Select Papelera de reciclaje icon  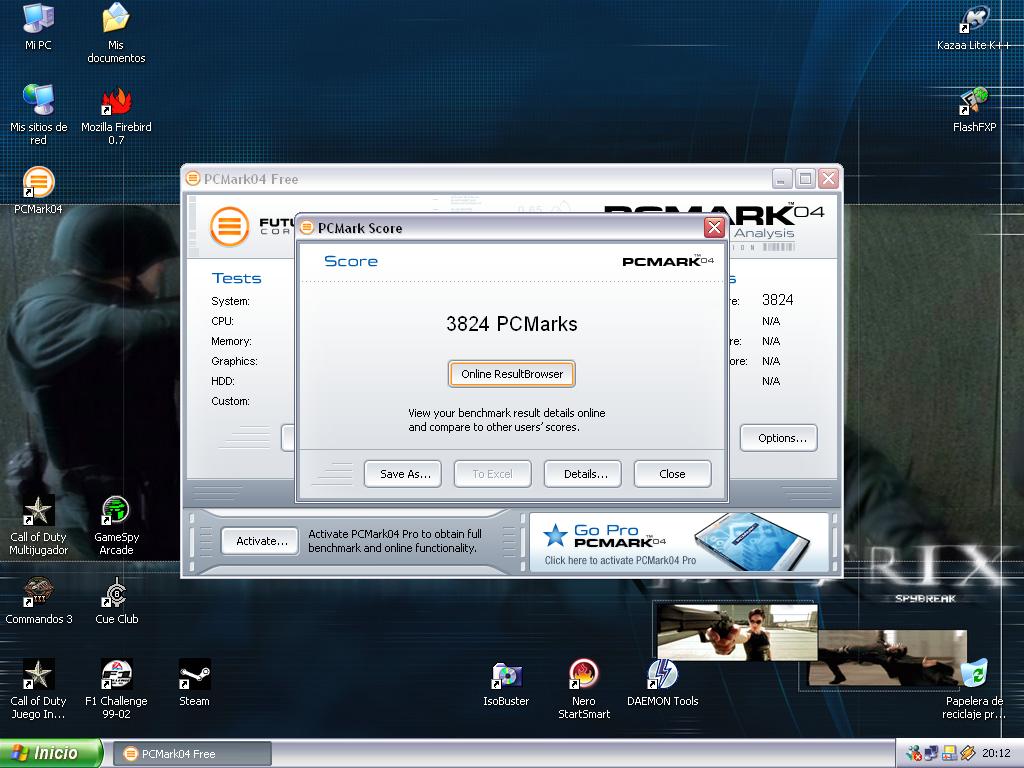coord(974,689)
